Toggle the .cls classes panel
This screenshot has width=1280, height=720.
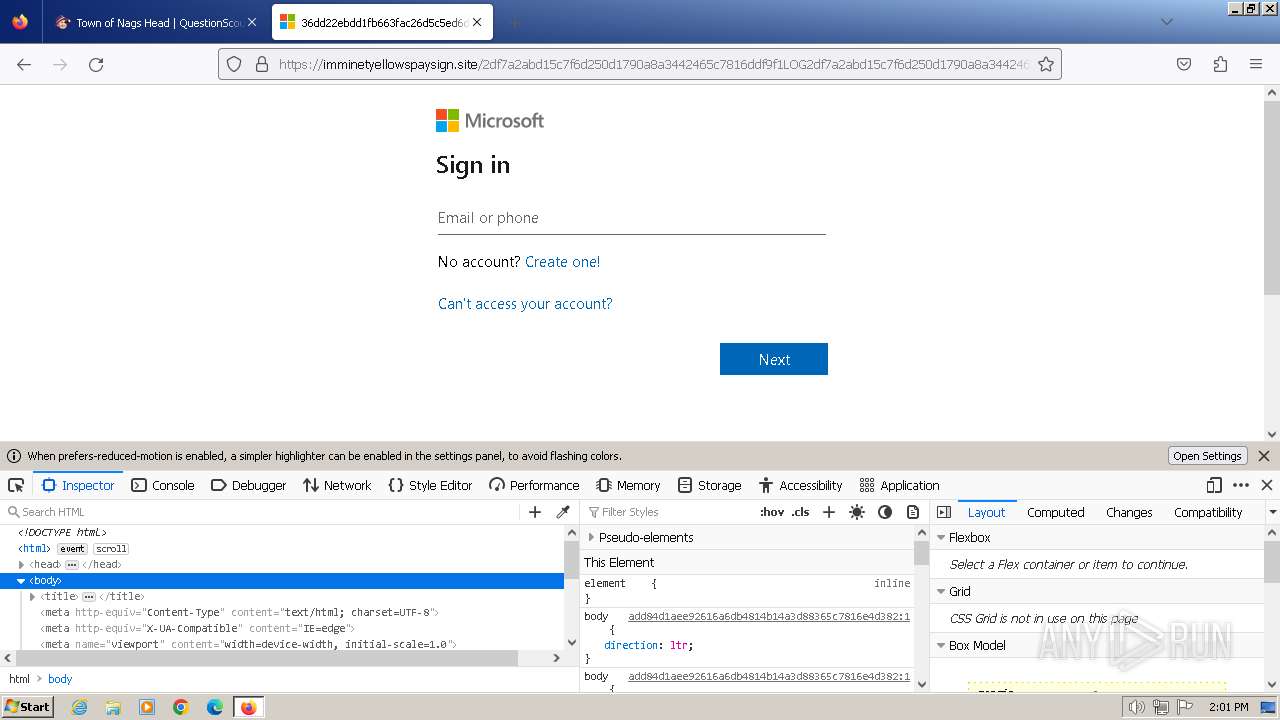[x=800, y=512]
